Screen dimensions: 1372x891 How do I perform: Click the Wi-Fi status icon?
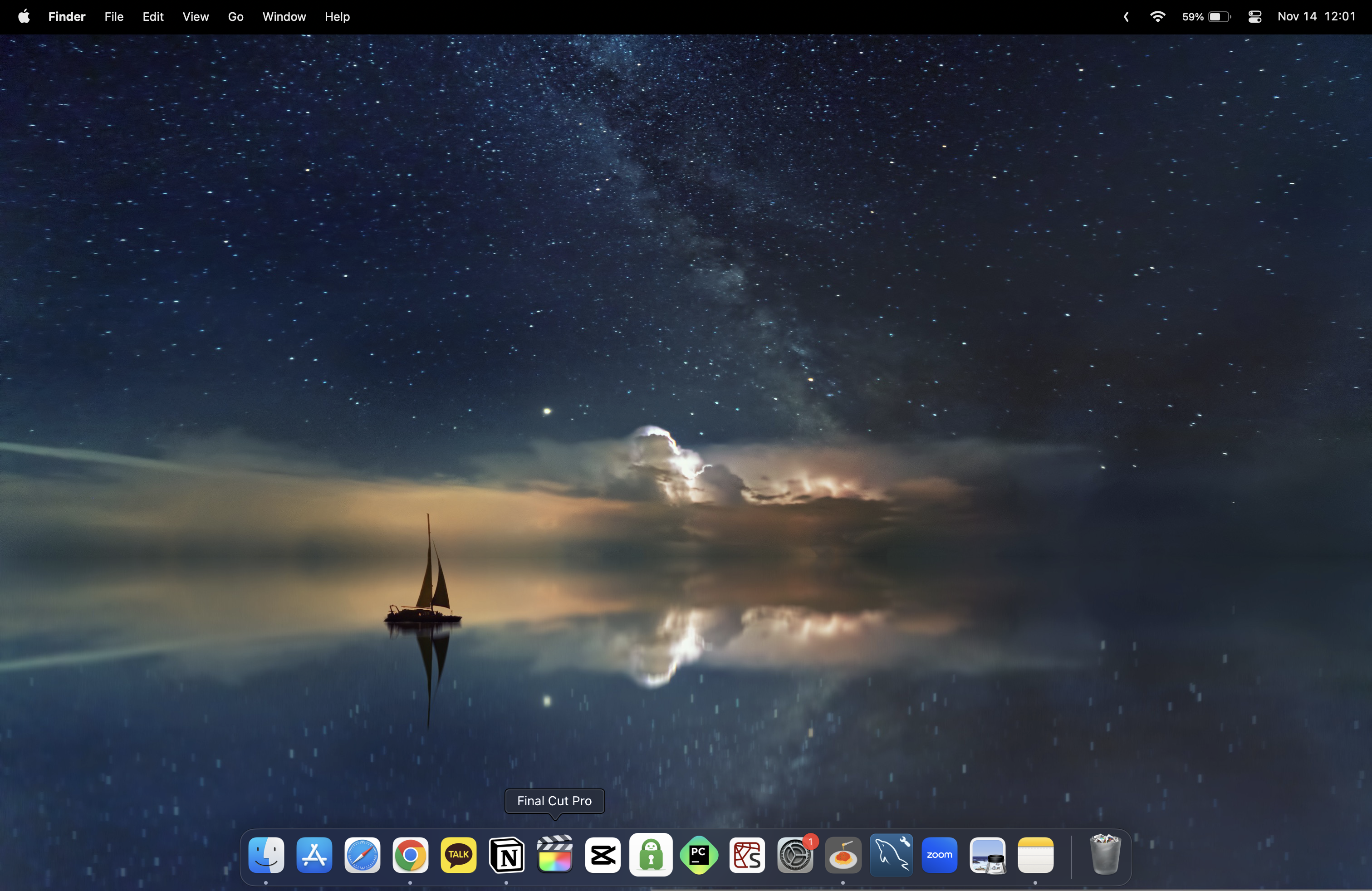click(1157, 17)
